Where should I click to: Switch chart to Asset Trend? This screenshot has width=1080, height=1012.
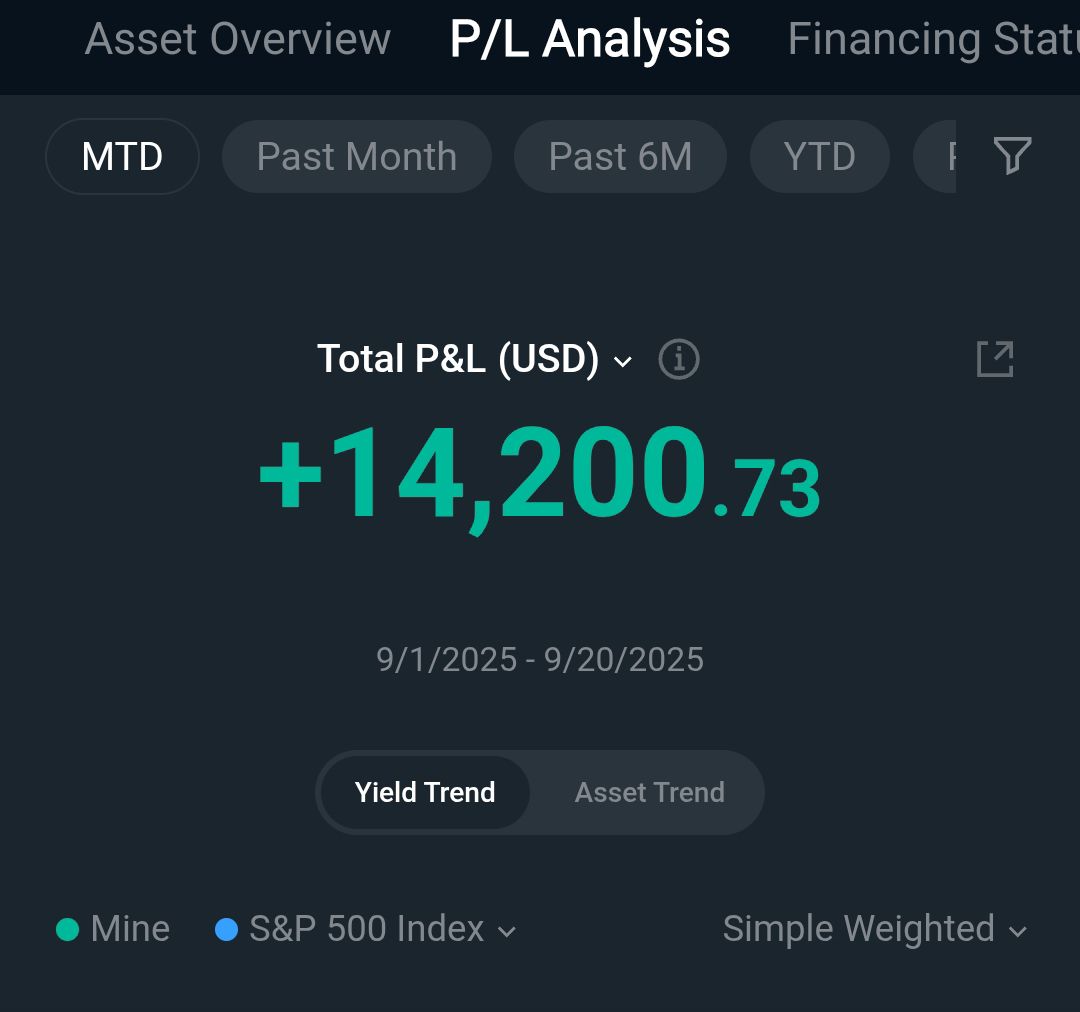(649, 793)
